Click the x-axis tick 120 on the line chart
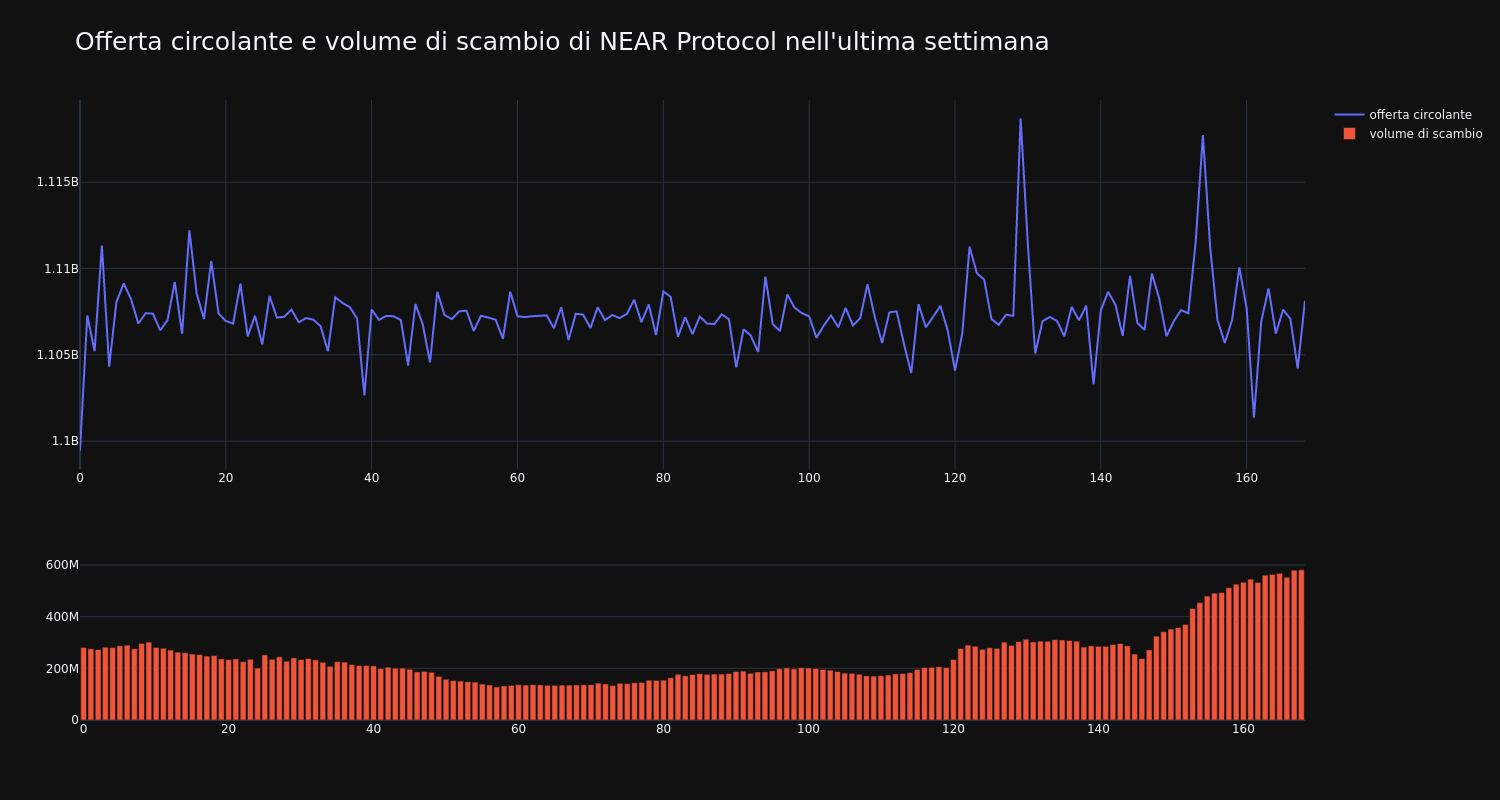This screenshot has width=1500, height=800. click(955, 478)
